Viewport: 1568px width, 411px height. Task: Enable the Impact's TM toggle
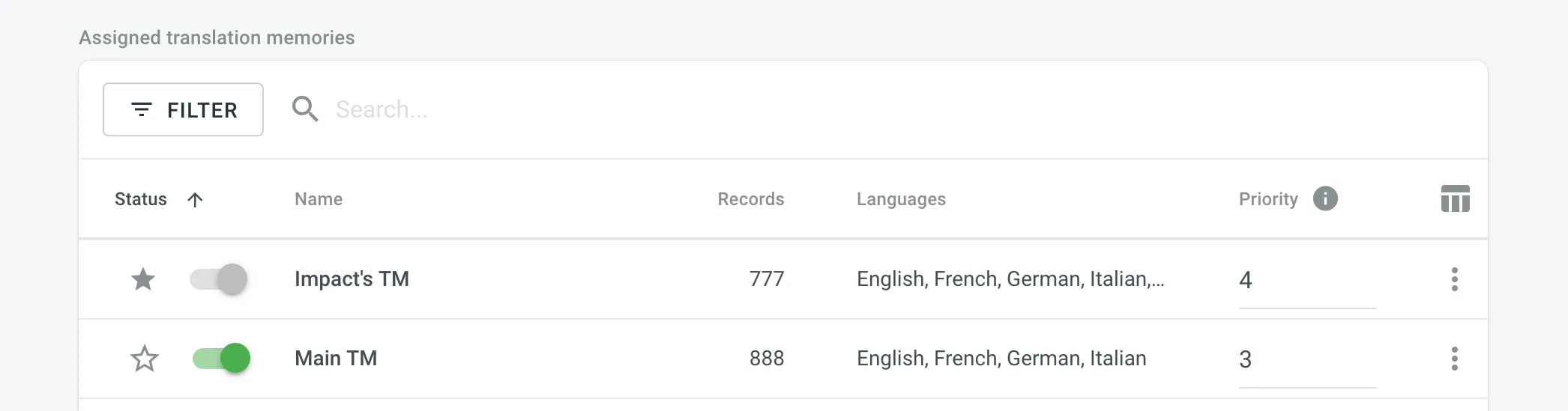click(x=219, y=279)
